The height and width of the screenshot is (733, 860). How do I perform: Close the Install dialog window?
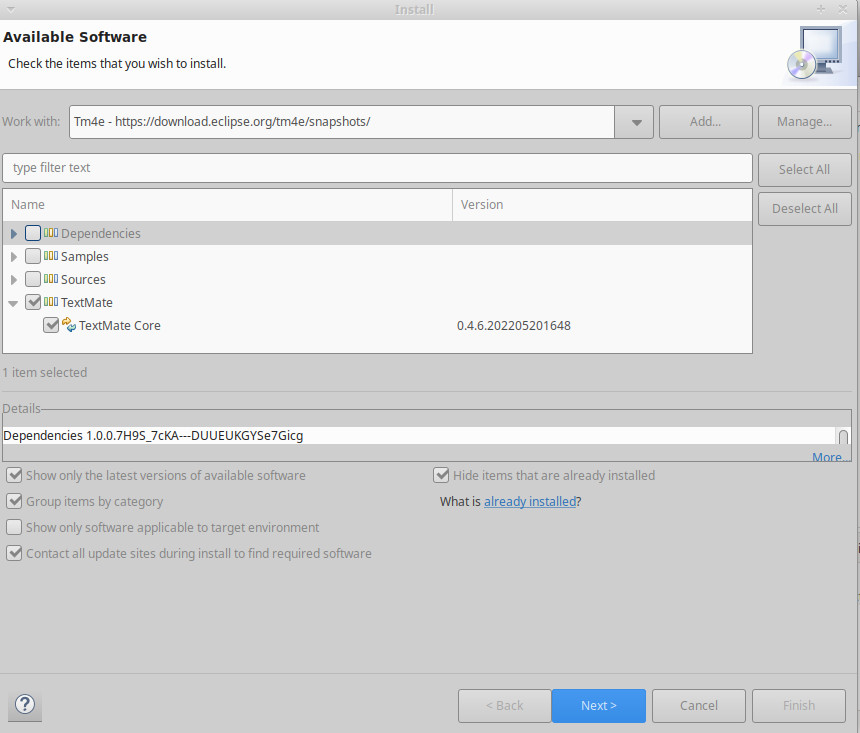click(x=843, y=9)
